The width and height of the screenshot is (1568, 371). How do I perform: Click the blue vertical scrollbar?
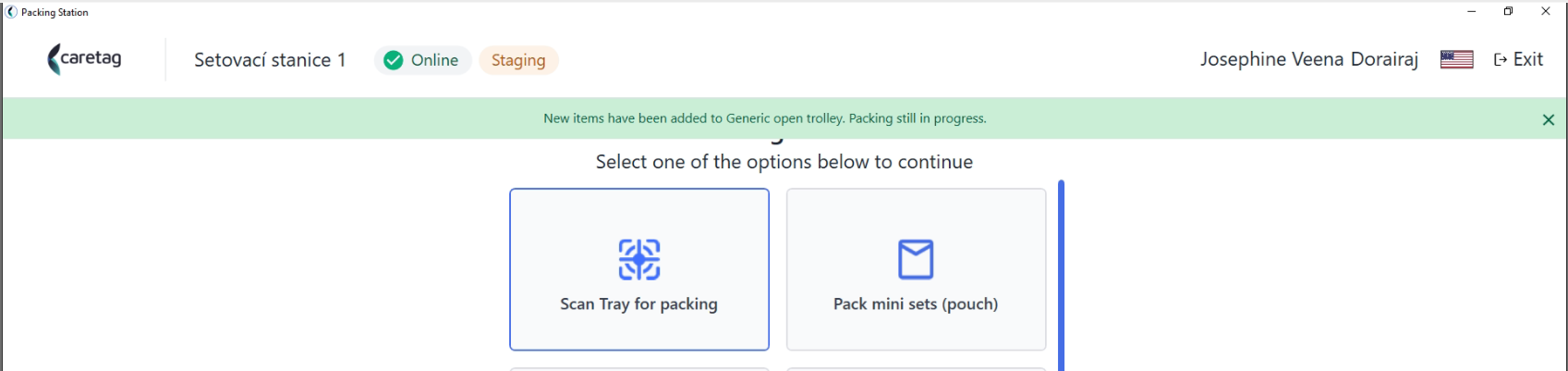pos(1062,275)
